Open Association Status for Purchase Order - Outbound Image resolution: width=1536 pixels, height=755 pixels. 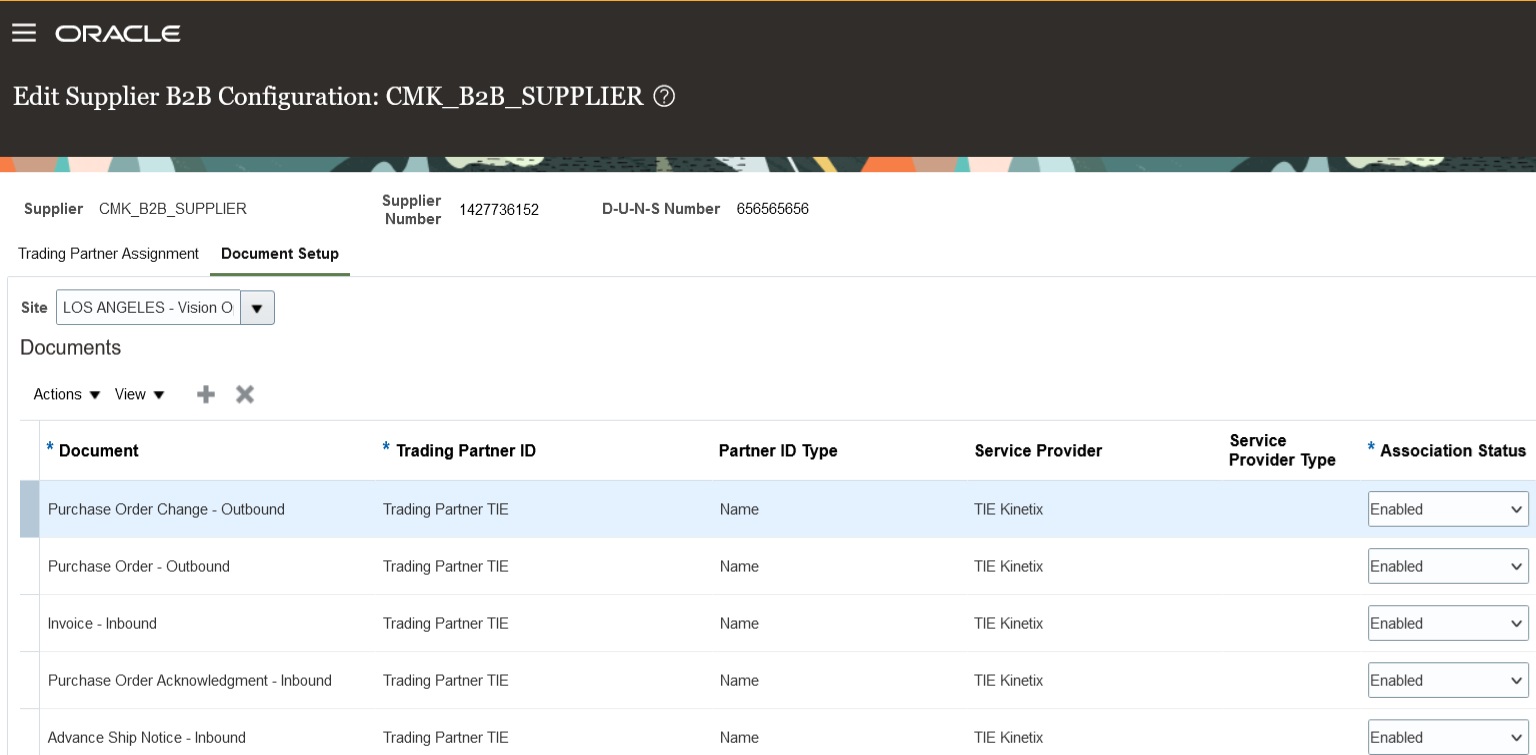(1448, 566)
